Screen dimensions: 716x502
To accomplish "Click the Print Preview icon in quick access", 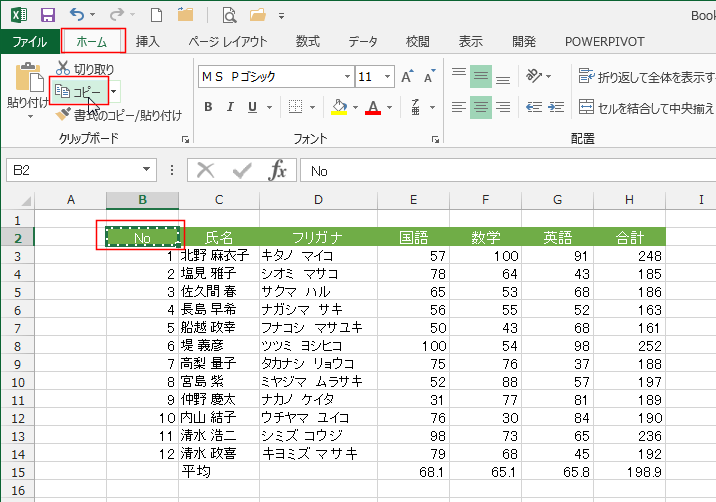I will (x=229, y=15).
